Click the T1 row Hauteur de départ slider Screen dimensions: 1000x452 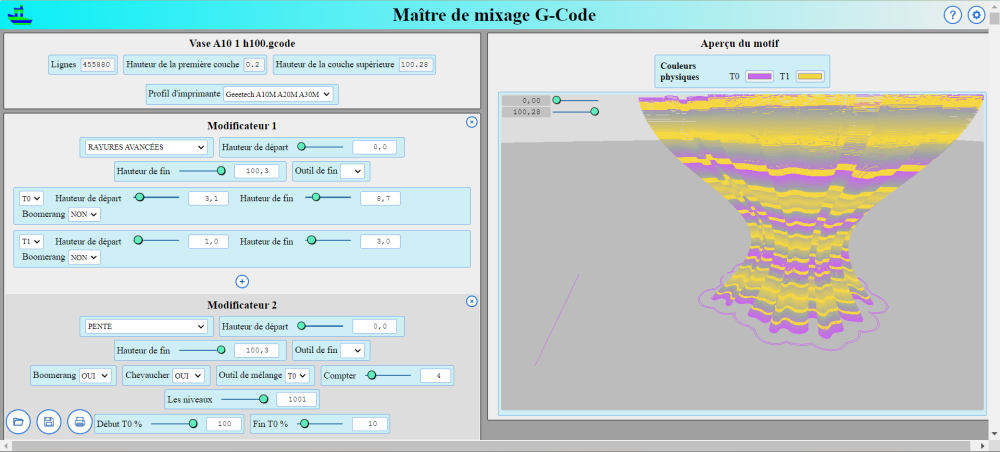pyautogui.click(x=157, y=241)
